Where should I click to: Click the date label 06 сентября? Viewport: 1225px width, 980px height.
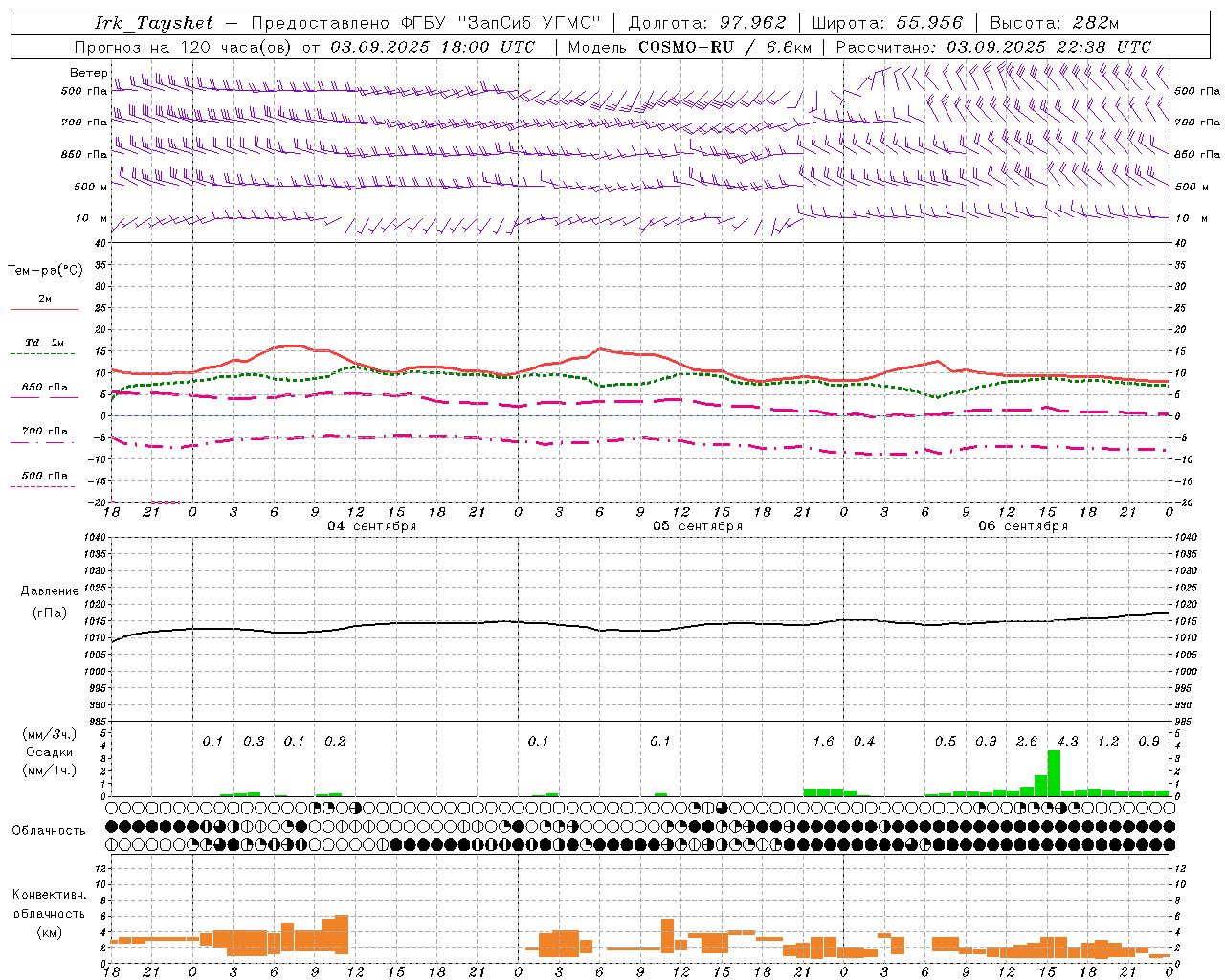(x=1023, y=526)
